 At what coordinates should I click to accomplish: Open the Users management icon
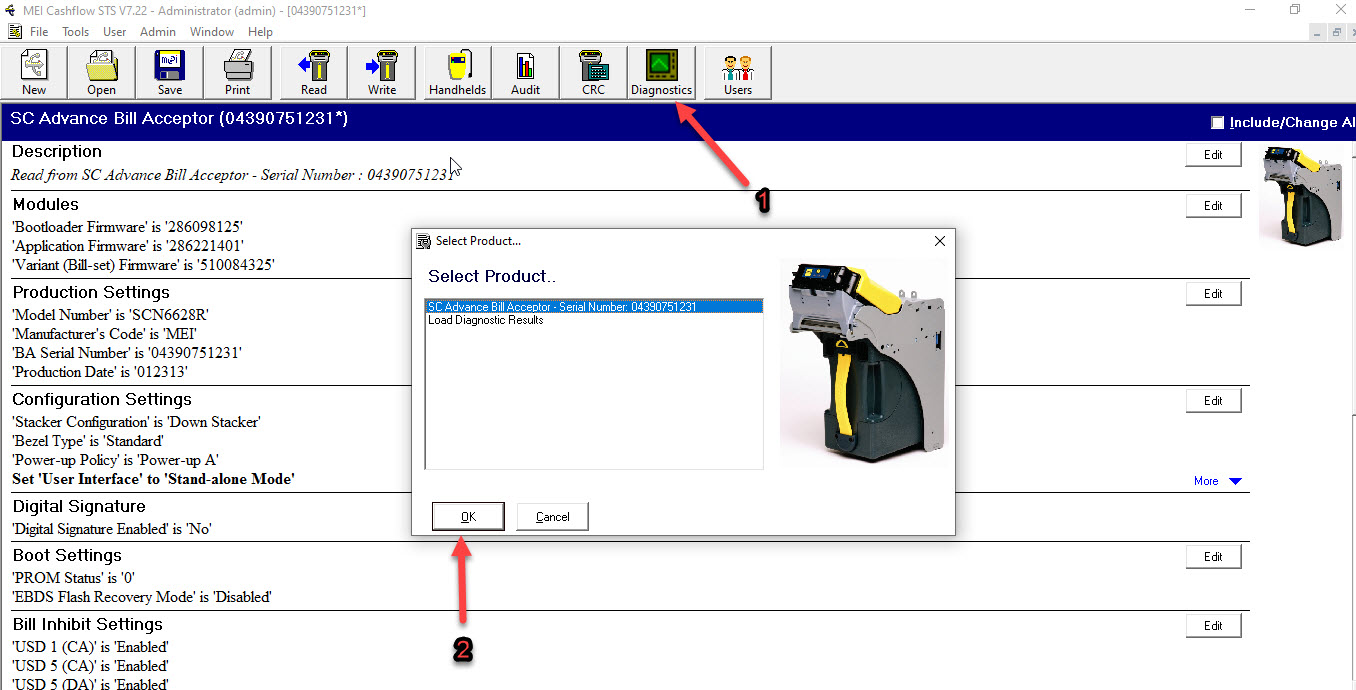click(x=738, y=73)
